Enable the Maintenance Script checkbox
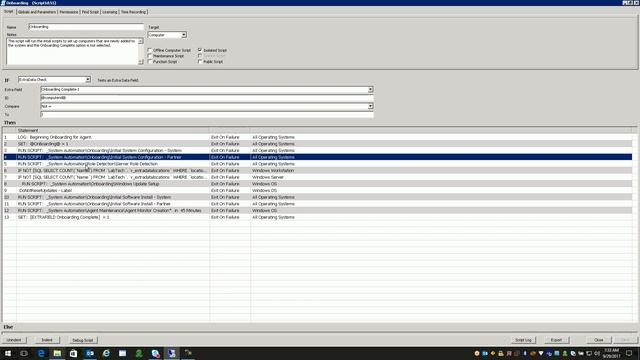Viewport: 640px width, 360px height. click(x=150, y=56)
